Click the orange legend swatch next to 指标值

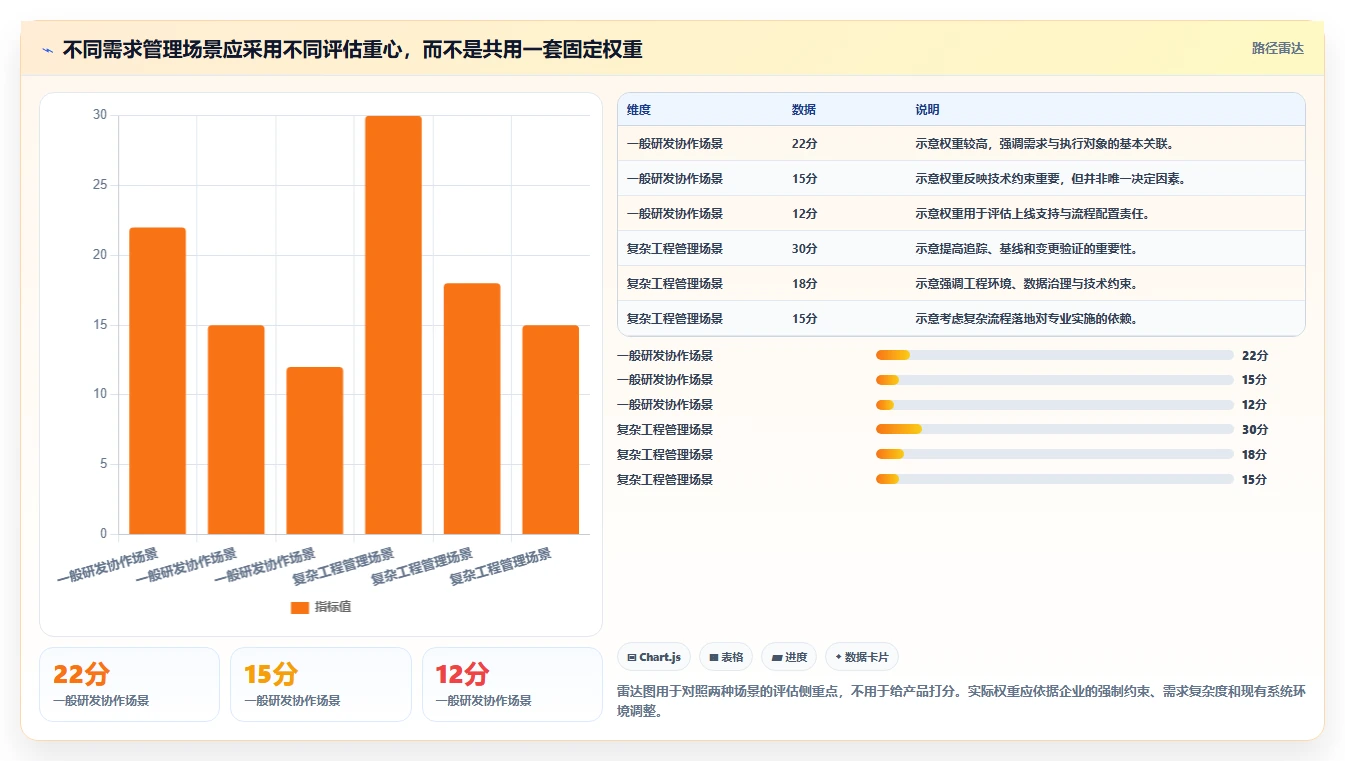(300, 607)
